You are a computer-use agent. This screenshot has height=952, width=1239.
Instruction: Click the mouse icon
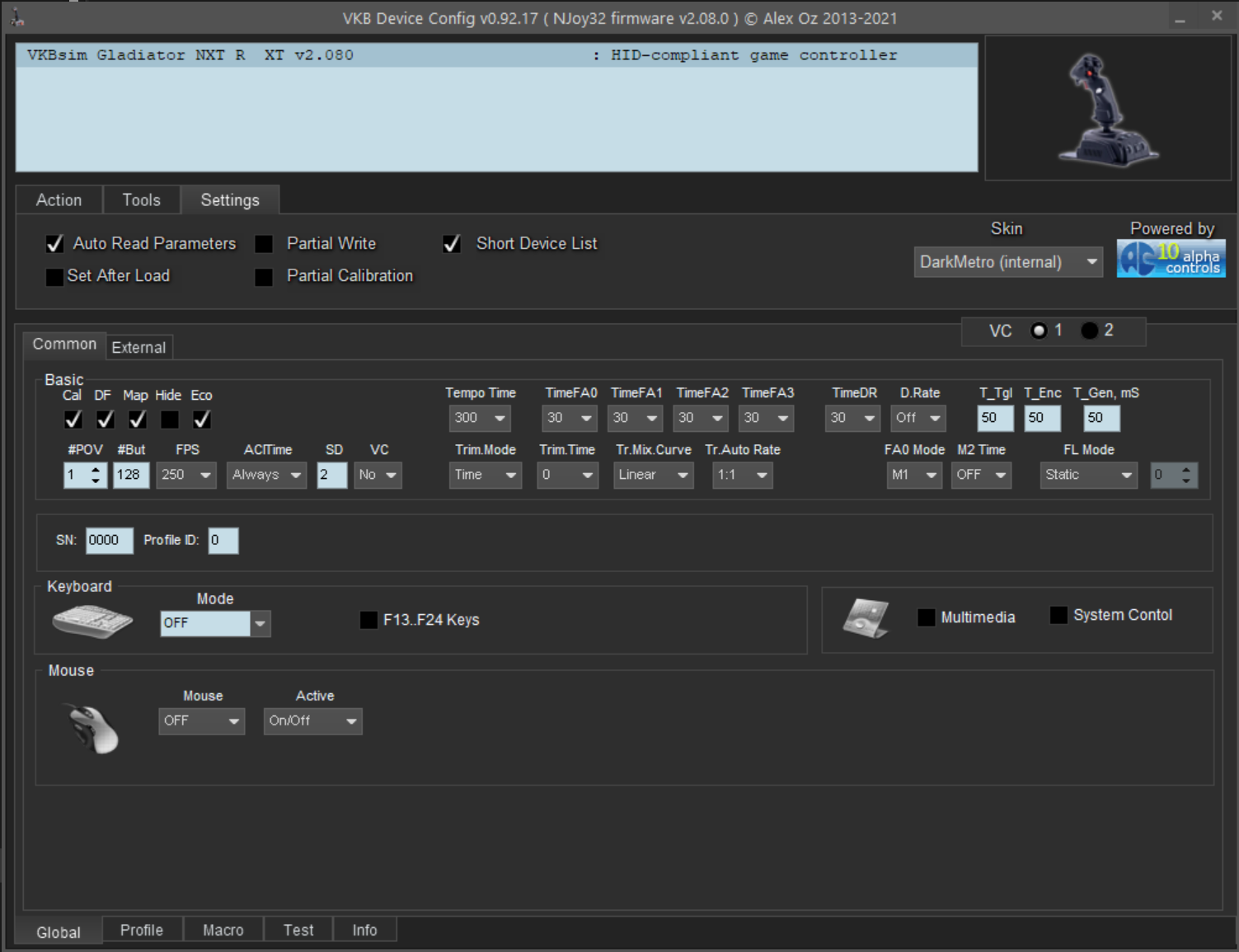tap(93, 728)
